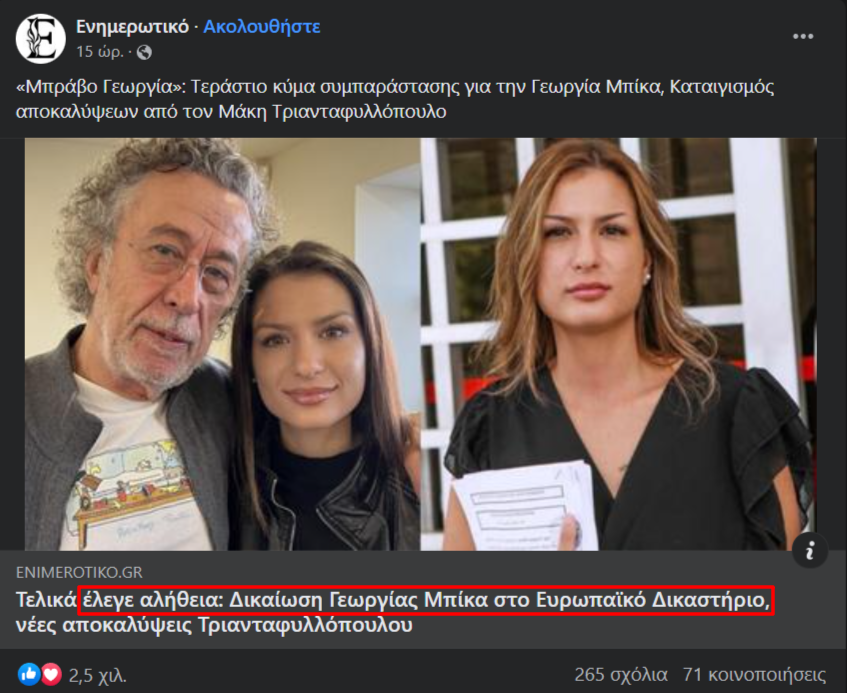Click the white papers in the right photo
Screen dimensions: 847x693
(525, 505)
